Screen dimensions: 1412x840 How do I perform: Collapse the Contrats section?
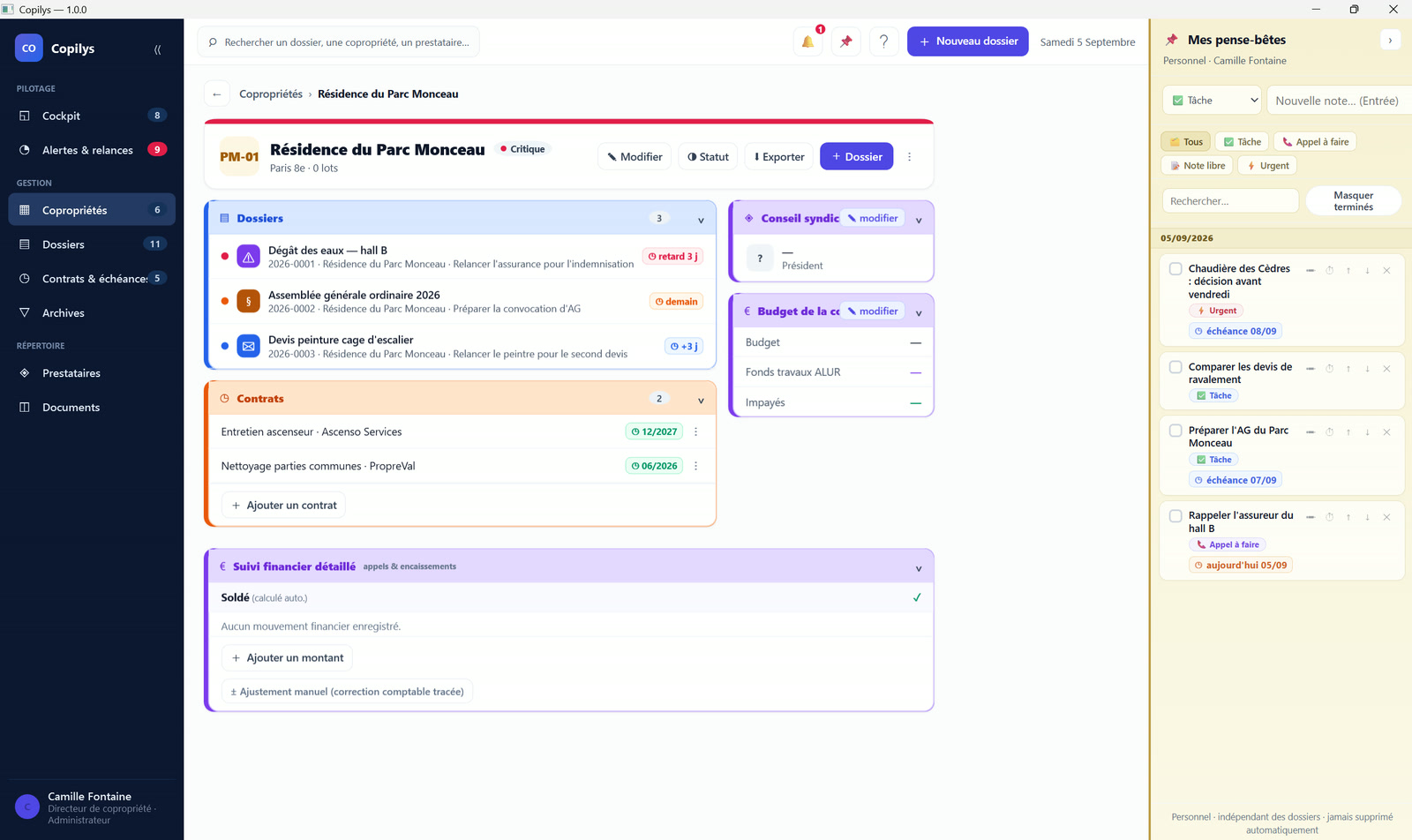(x=701, y=400)
